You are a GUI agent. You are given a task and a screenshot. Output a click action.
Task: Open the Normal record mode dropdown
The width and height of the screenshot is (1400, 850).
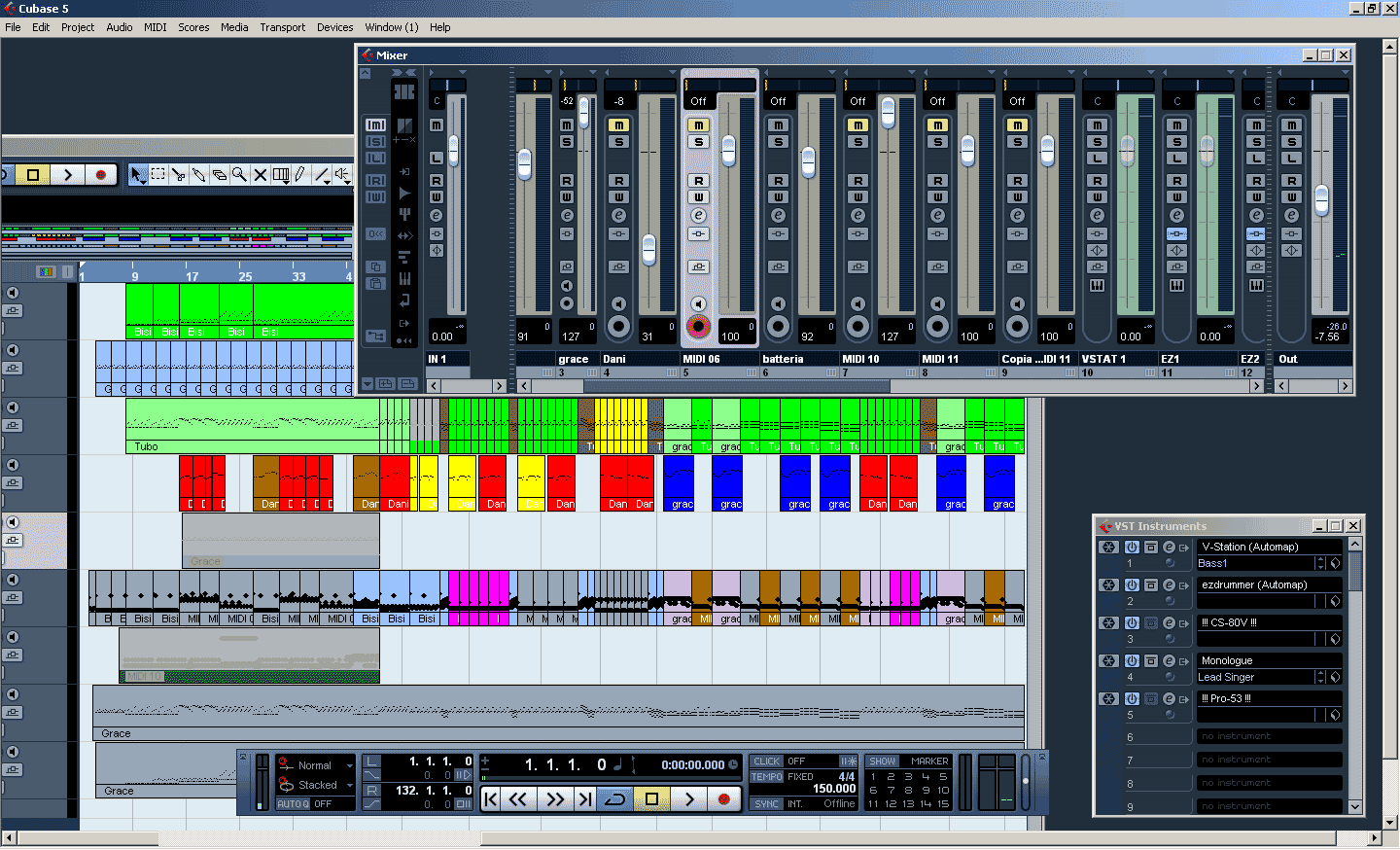(x=317, y=765)
